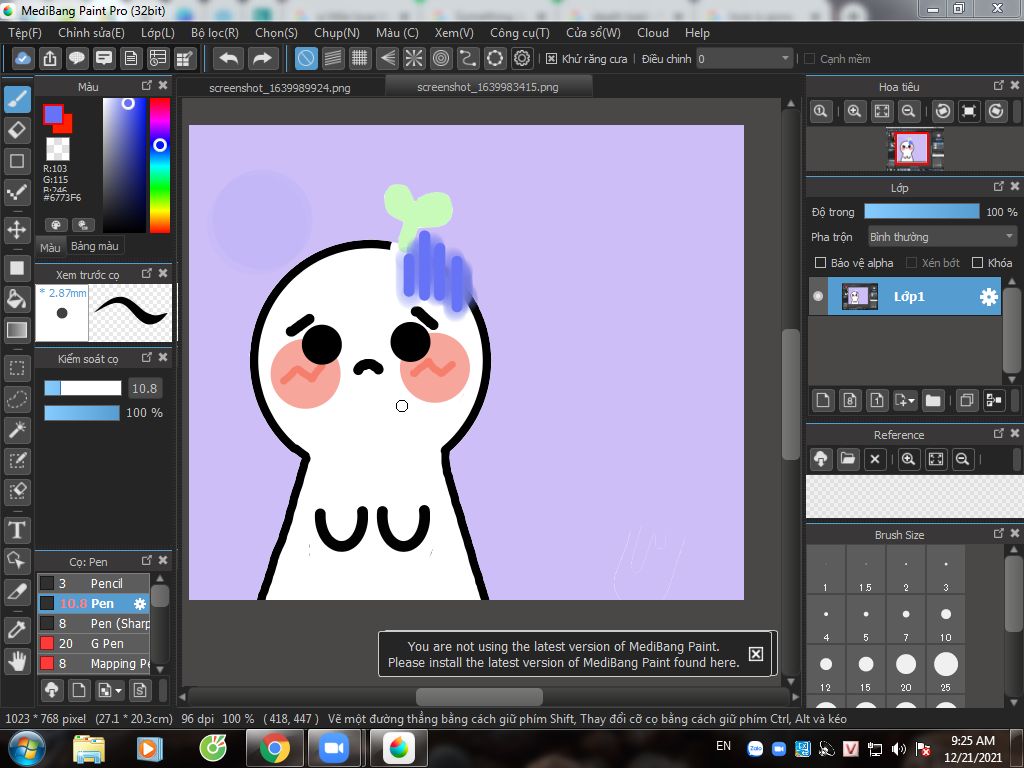Click the Windows Start button
1024x768 pixels.
click(x=25, y=748)
